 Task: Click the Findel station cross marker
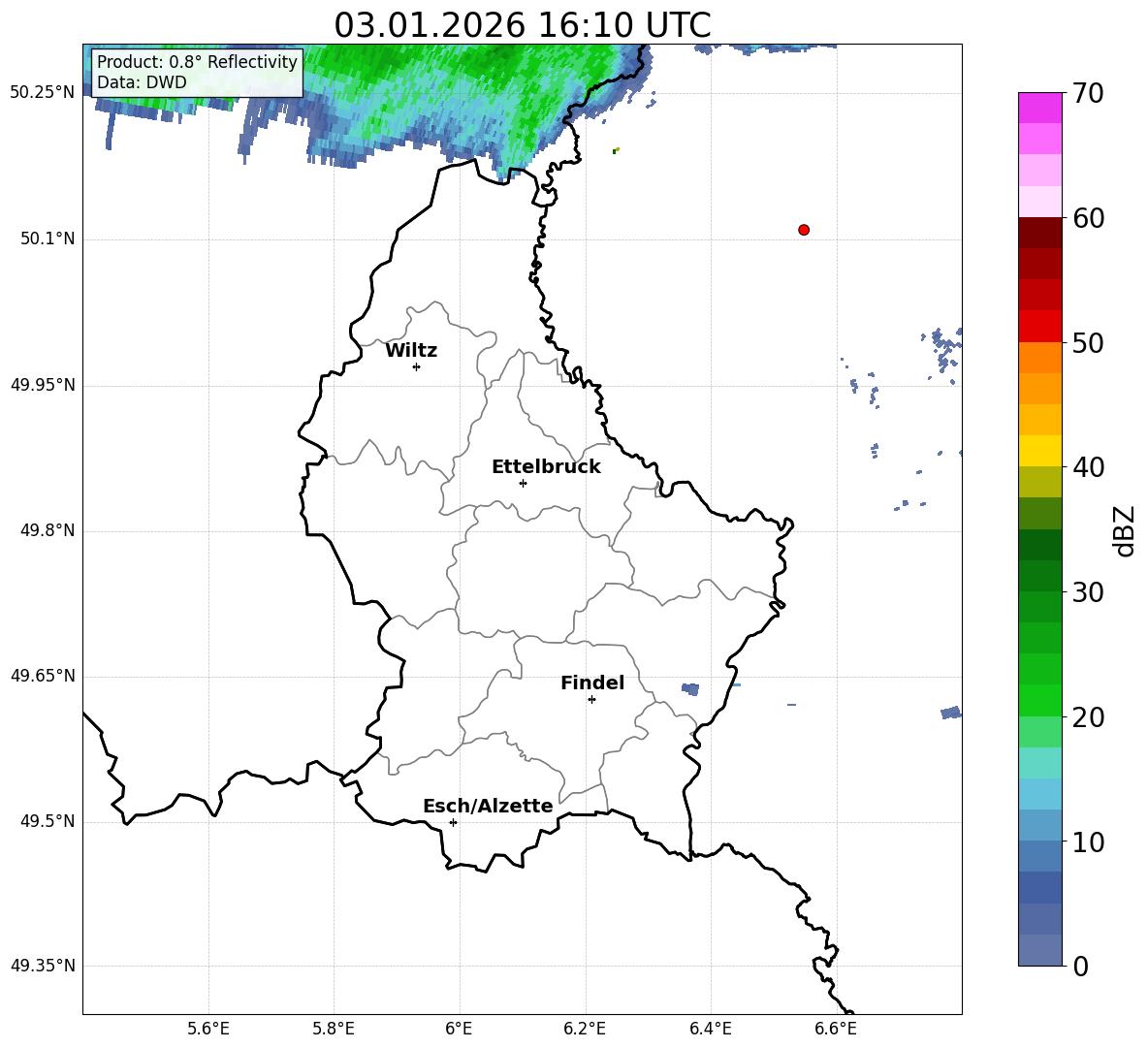[x=591, y=699]
